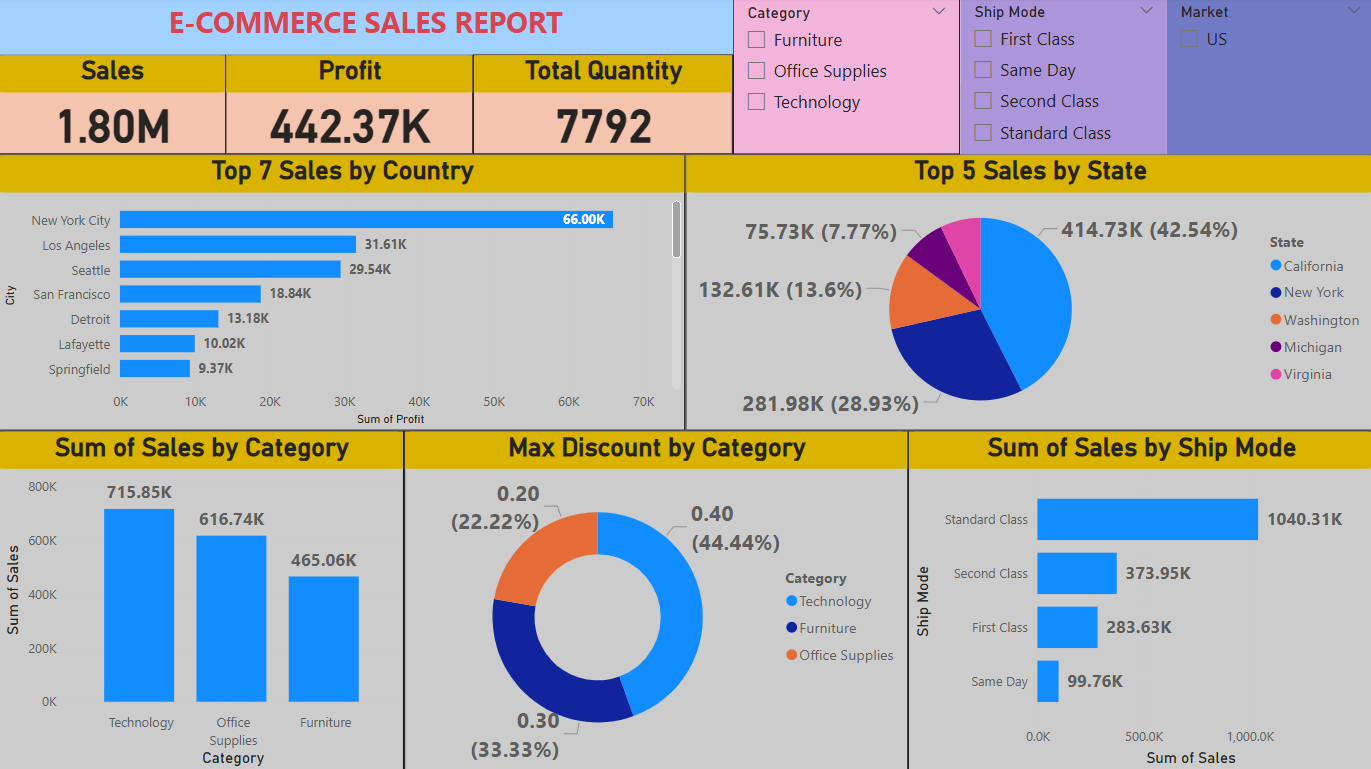The image size is (1371, 769).
Task: Click the Virginia pink legend marker
Action: (x=1275, y=374)
